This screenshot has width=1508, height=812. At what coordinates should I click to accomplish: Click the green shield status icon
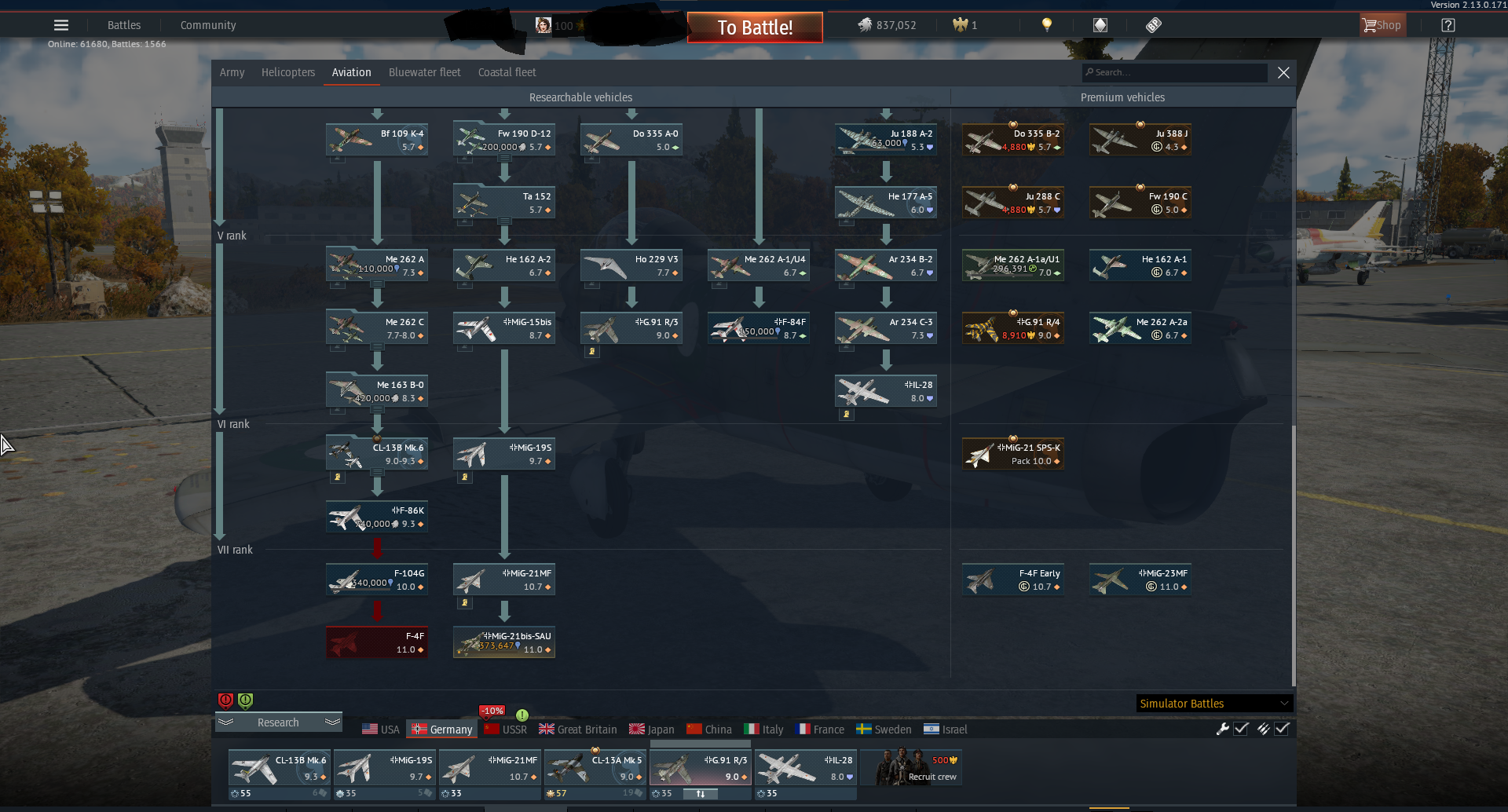pos(245,700)
